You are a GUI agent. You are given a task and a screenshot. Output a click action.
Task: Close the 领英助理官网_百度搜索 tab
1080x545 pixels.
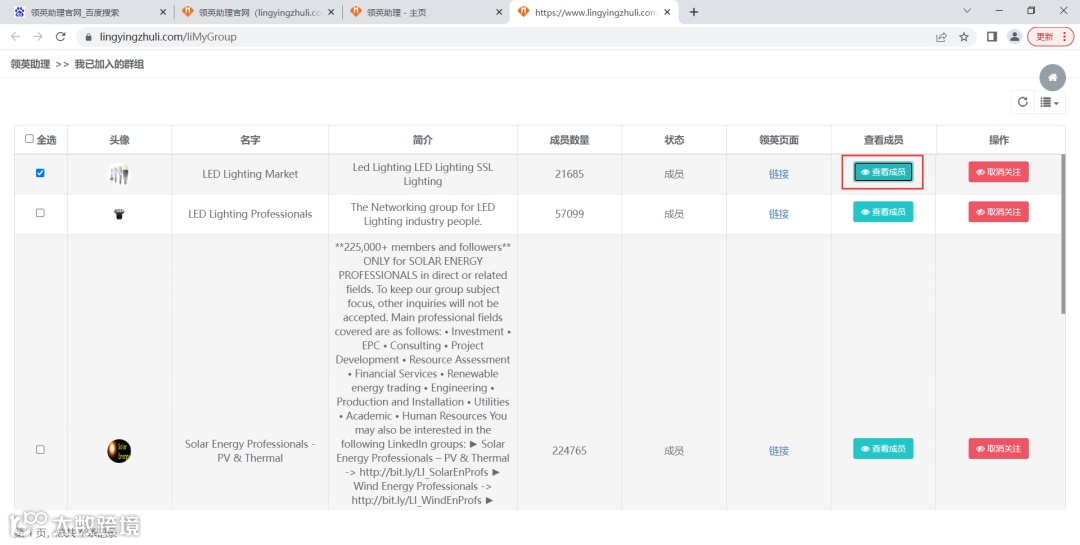point(163,12)
